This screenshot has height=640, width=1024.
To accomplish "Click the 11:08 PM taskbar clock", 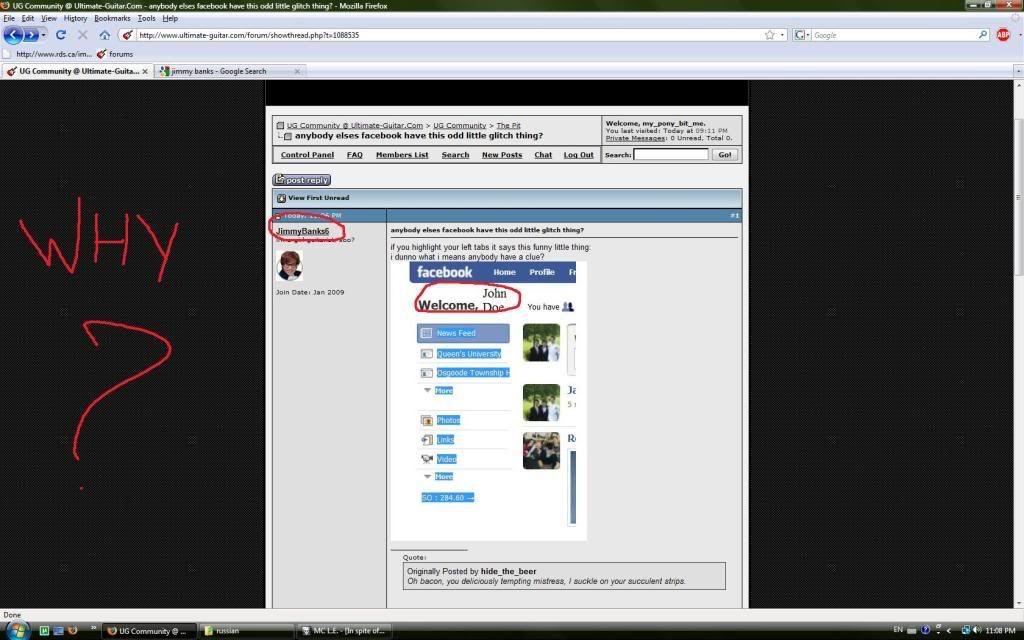I will point(1000,630).
